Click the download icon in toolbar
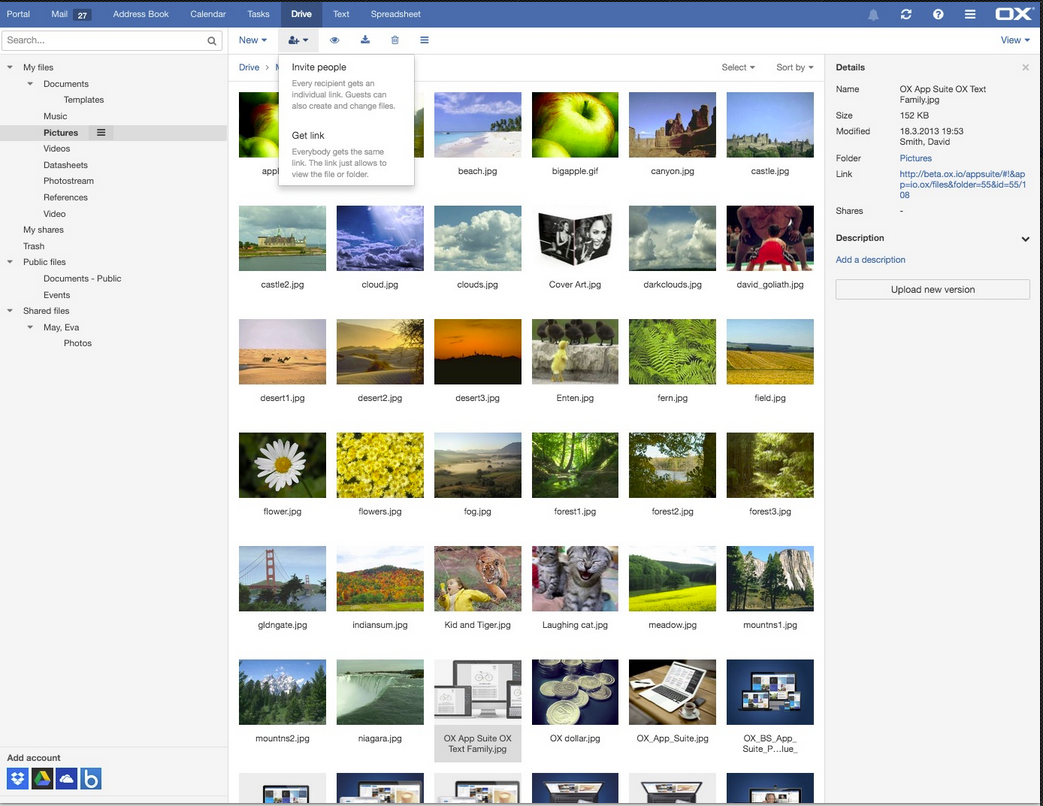Screen dimensions: 1043x806 click(365, 40)
